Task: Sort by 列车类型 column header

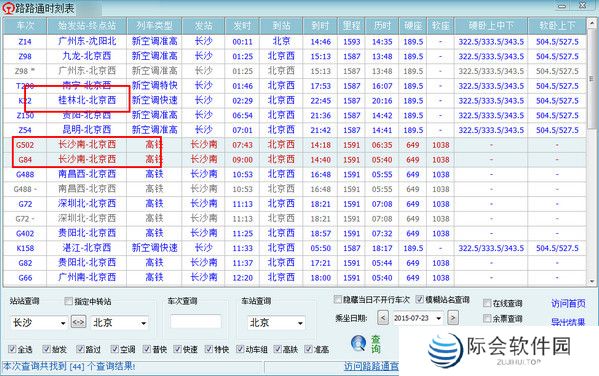Action: tap(154, 26)
